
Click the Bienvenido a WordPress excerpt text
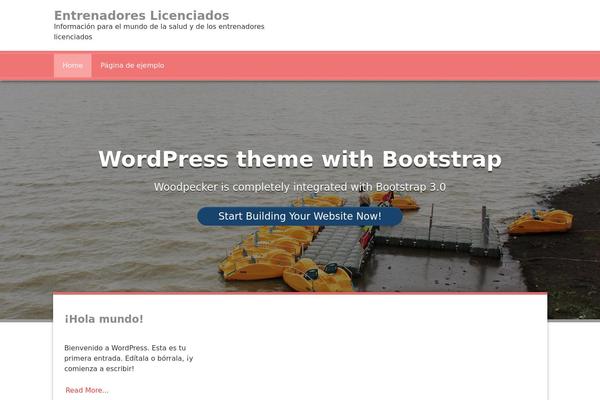coord(129,358)
